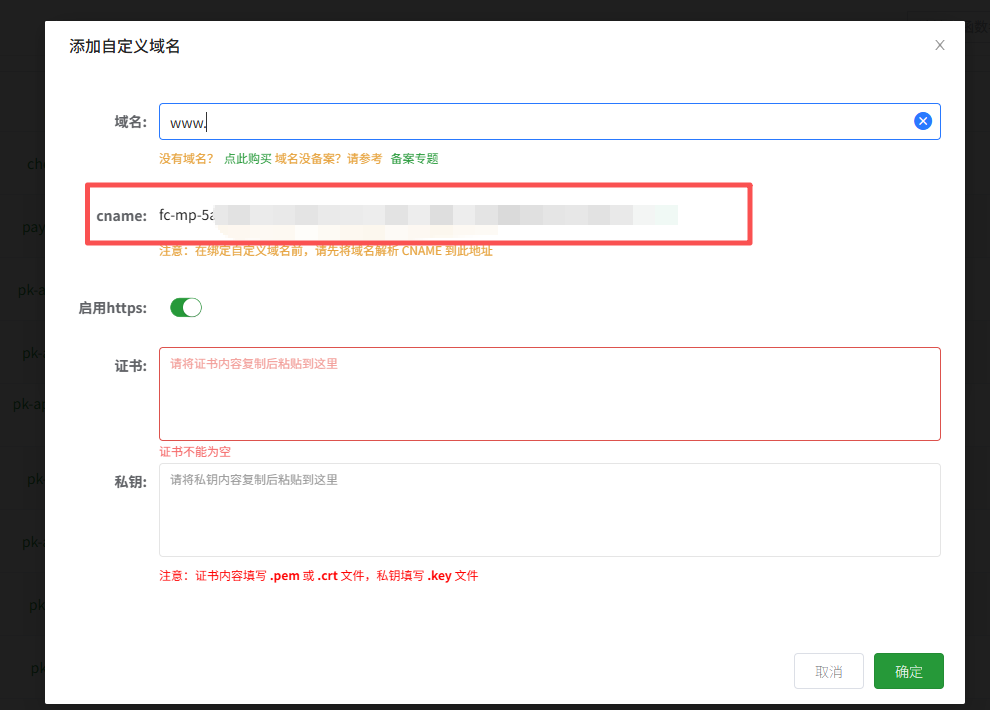This screenshot has height=710, width=990.
Task: Clear the domain field with the blue X icon
Action: (923, 121)
